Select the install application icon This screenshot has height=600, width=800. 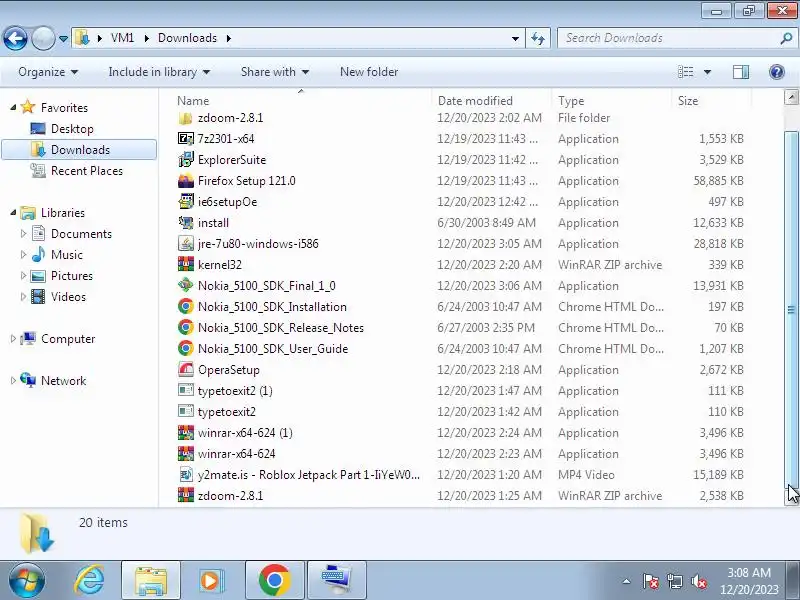[186, 222]
